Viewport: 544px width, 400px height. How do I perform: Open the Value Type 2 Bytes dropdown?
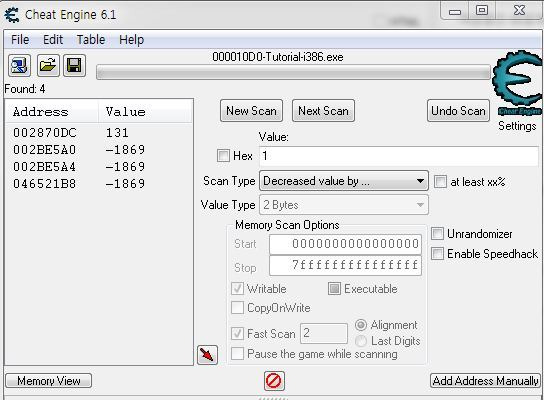344,205
